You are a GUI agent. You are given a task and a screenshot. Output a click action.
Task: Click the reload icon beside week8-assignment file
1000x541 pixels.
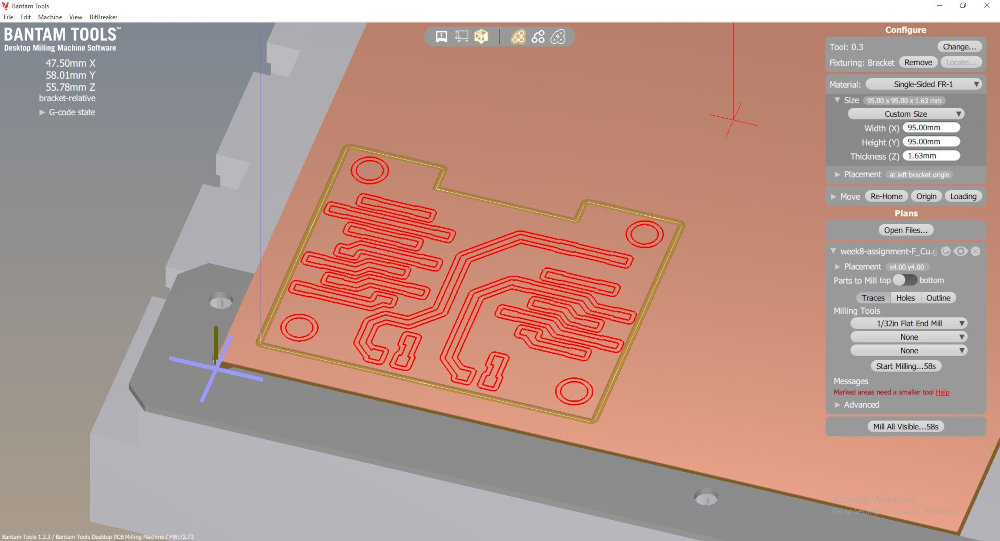click(946, 251)
